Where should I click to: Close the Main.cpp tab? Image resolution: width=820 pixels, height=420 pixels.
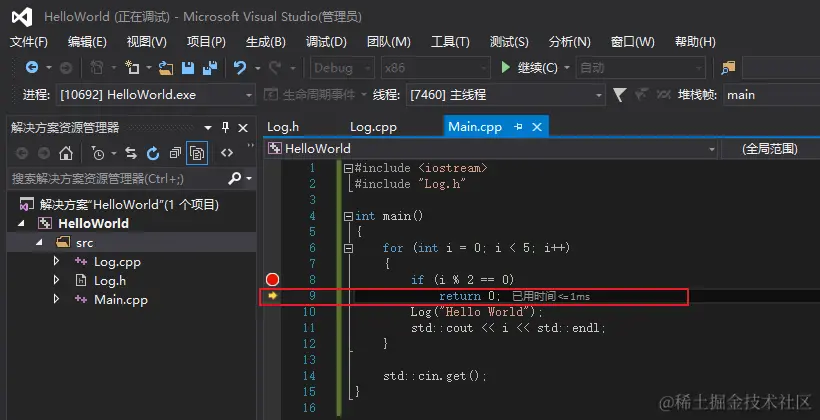pyautogui.click(x=537, y=127)
